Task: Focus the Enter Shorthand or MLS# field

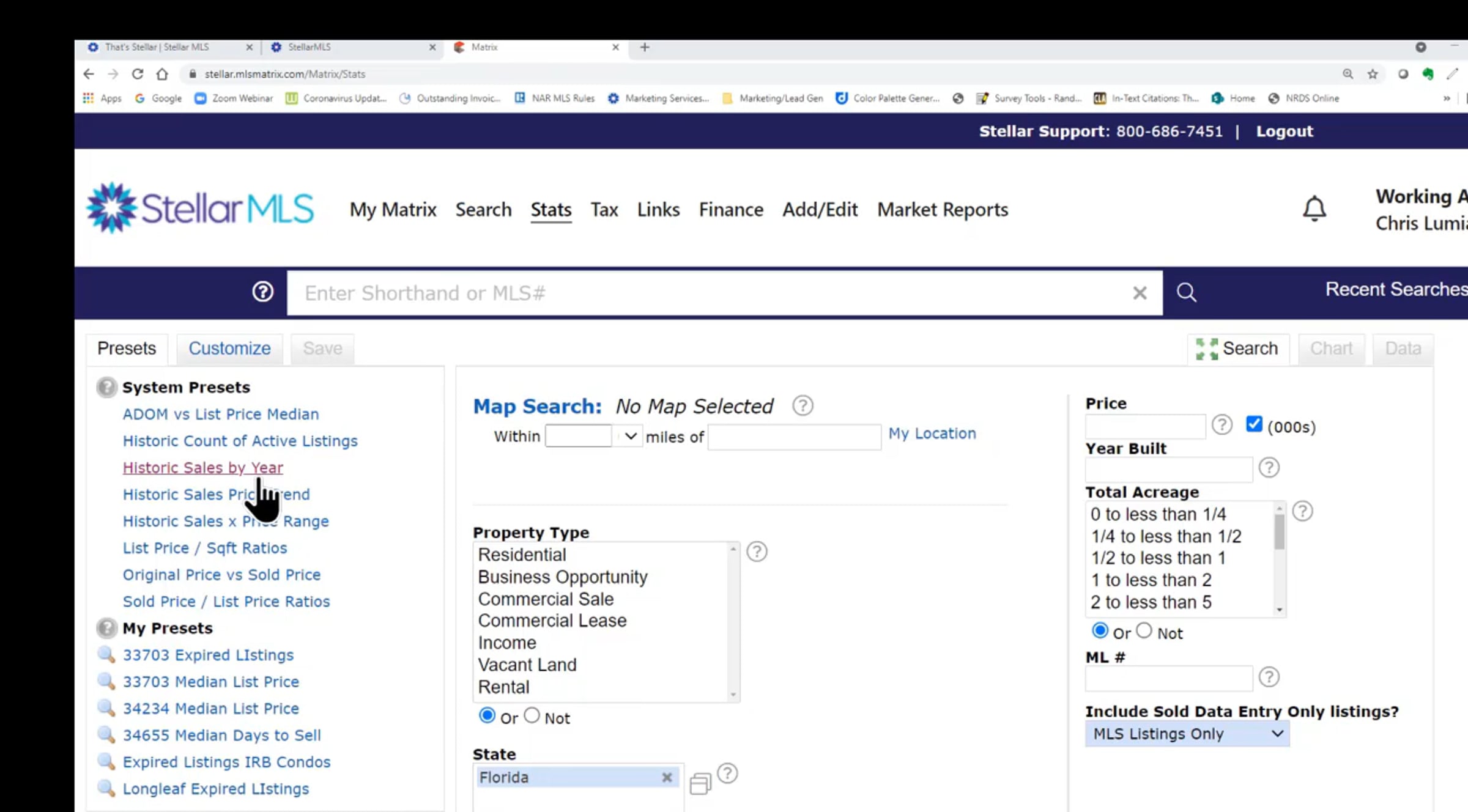Action: click(x=725, y=293)
